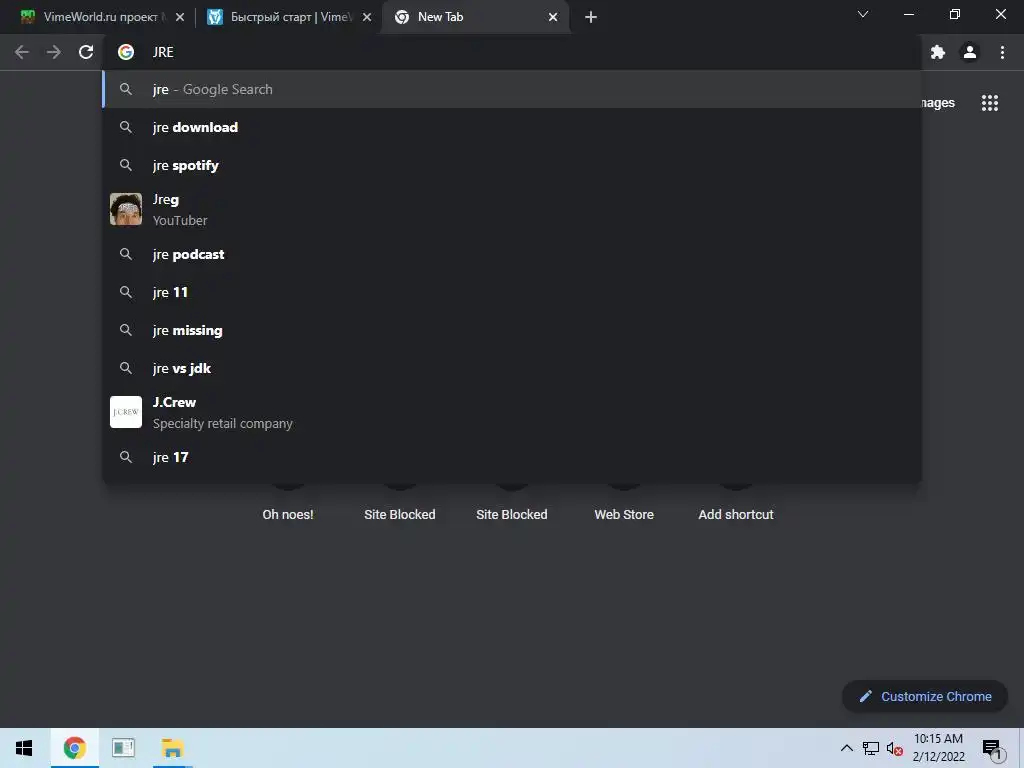Viewport: 1024px width, 768px height.
Task: Open the Extensions puzzle icon
Action: point(938,52)
